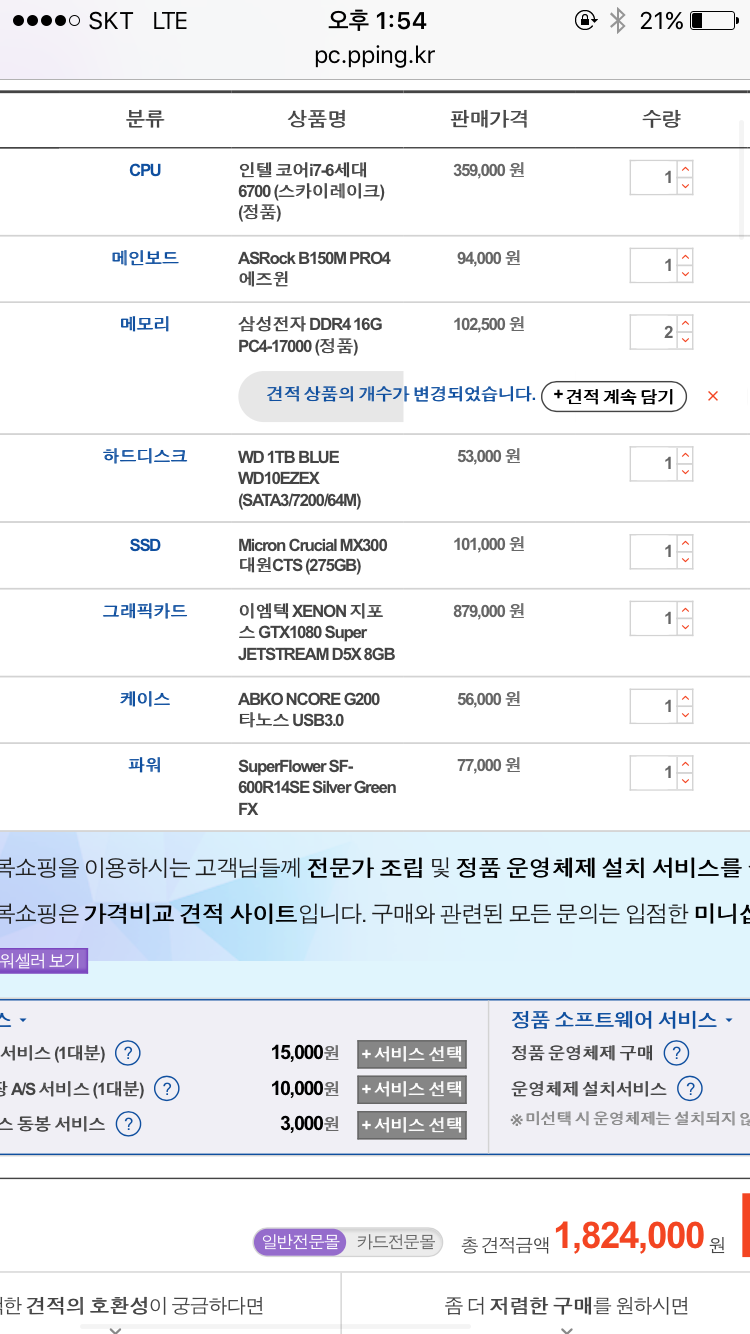Increase SSD quantity with up arrow
Screen dimensions: 750x1334
(x=685, y=542)
